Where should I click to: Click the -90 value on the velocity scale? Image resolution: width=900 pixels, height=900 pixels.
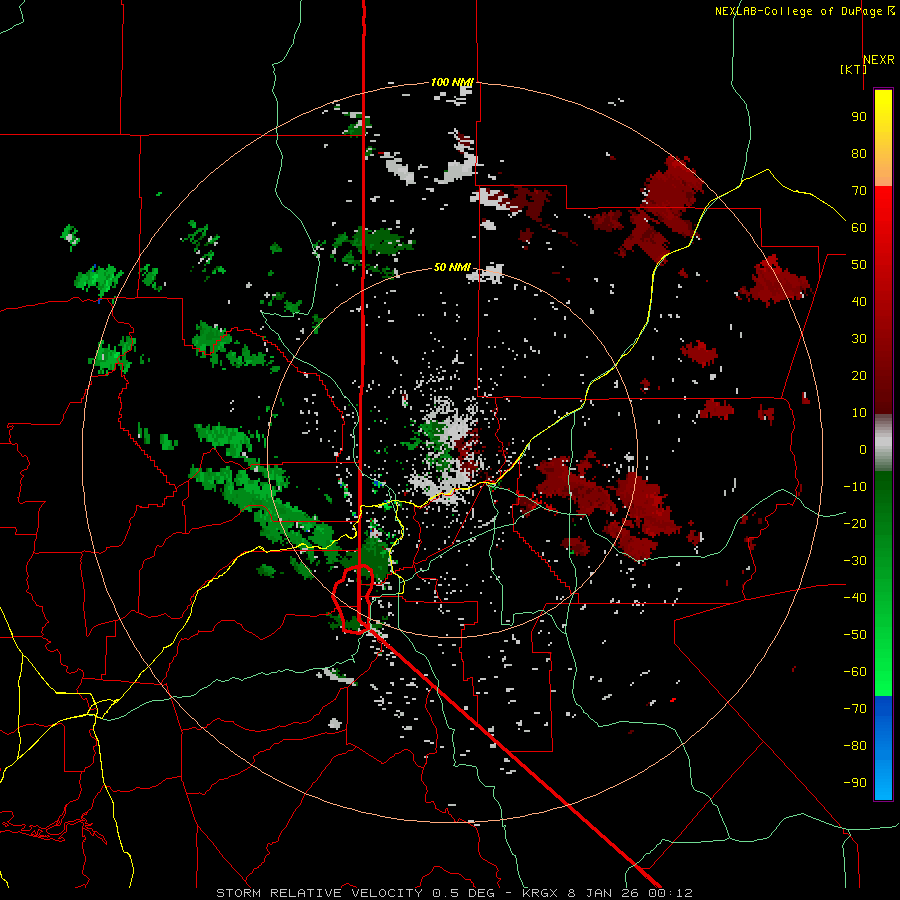click(855, 783)
